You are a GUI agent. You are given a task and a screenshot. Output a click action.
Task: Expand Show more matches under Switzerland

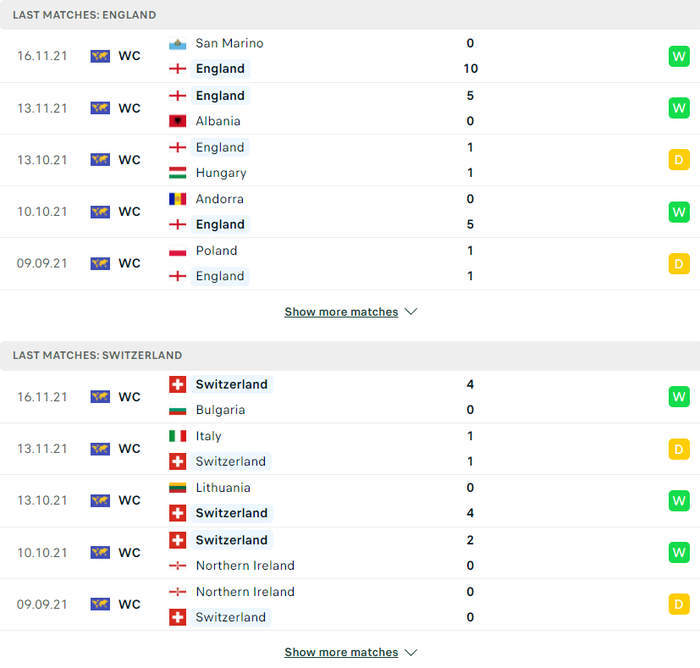(x=341, y=652)
